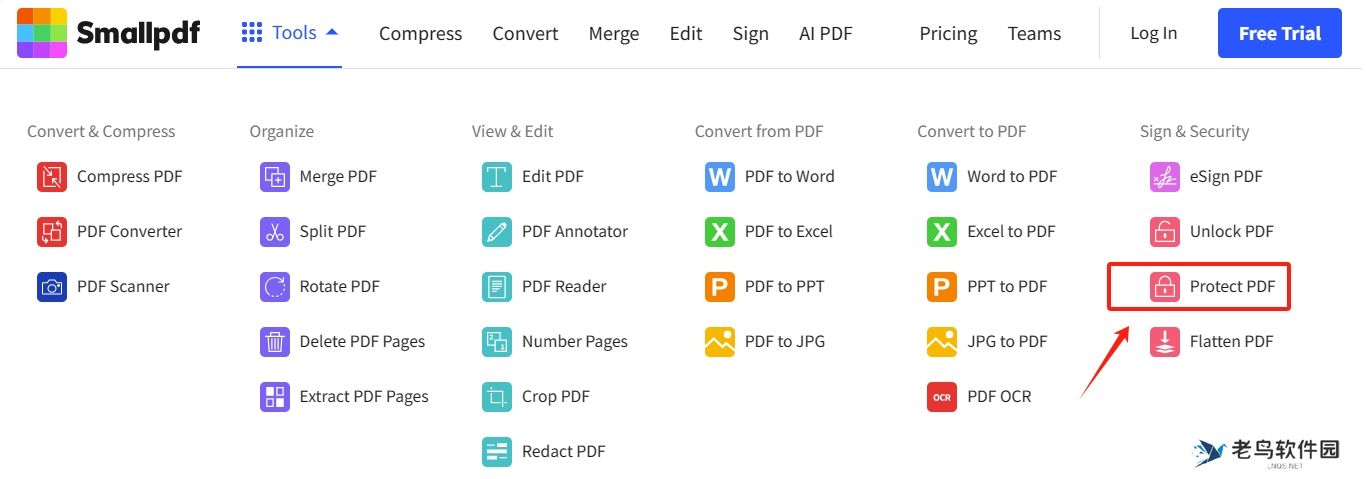Screen dimensions: 1366x479
Task: Click the Compress PDF icon
Action: click(x=52, y=177)
